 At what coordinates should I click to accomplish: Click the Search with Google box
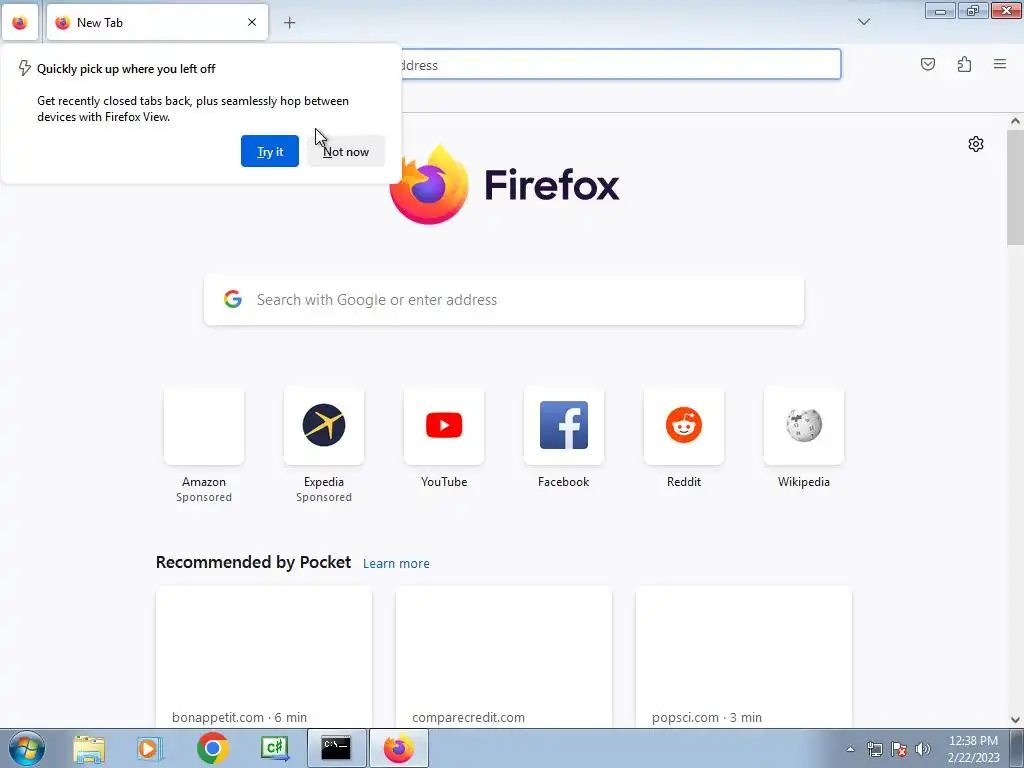click(504, 300)
